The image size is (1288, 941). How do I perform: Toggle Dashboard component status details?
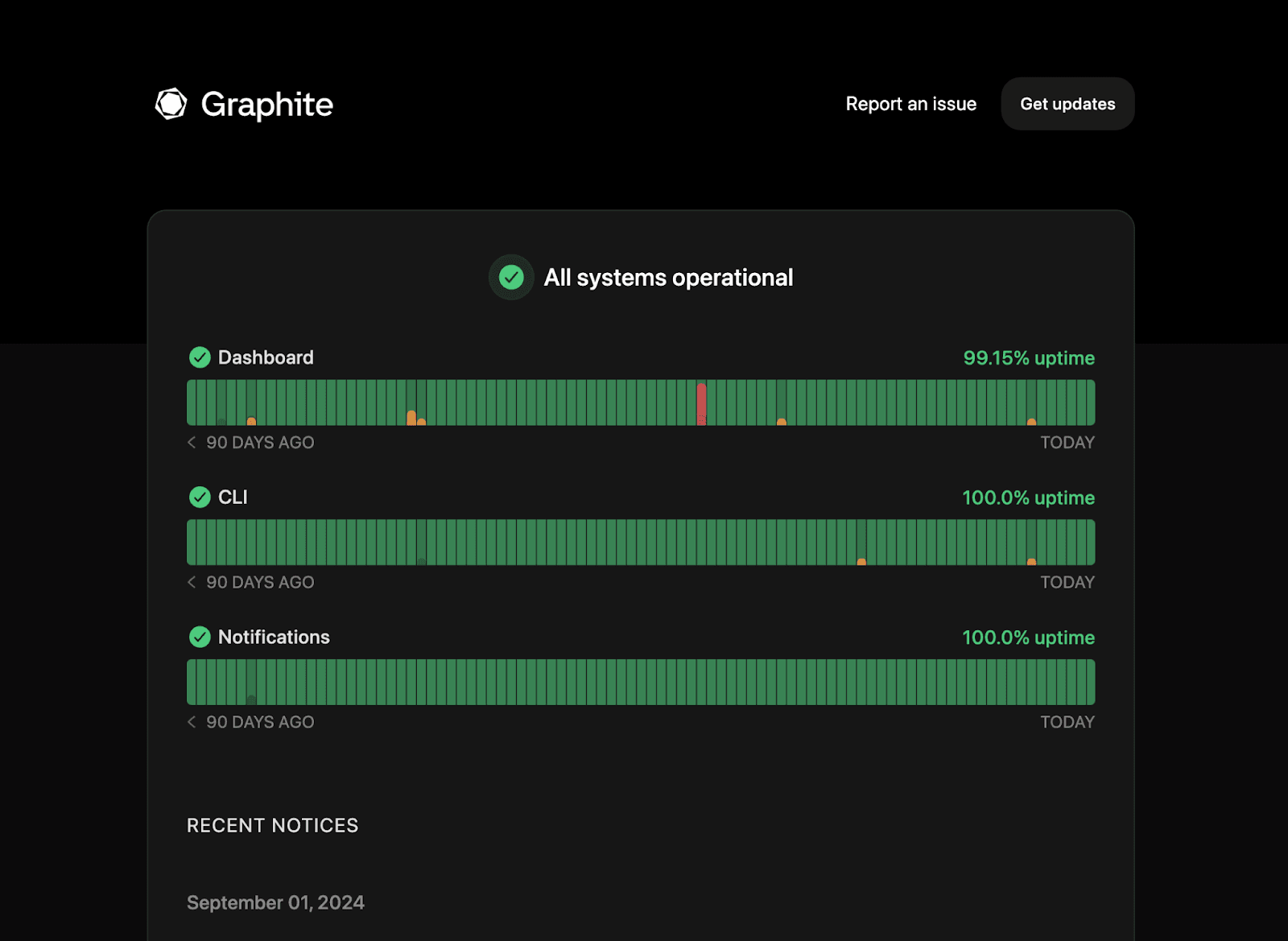coord(266,357)
